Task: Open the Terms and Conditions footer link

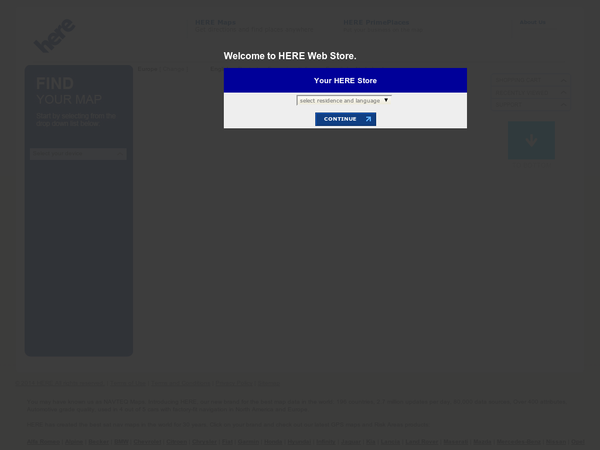Action: [x=180, y=383]
